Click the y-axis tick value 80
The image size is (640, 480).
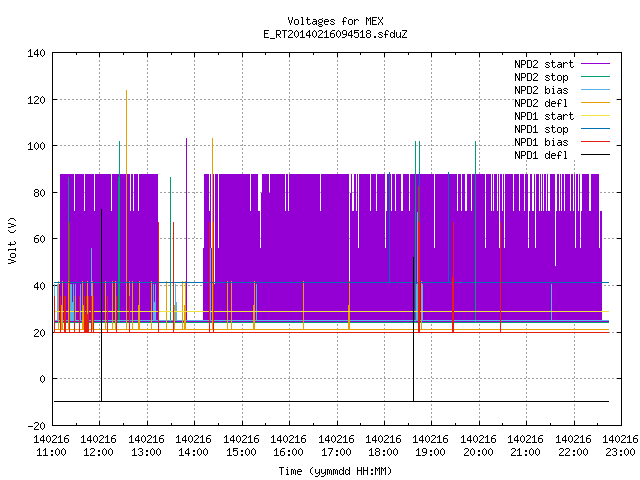tap(39, 193)
